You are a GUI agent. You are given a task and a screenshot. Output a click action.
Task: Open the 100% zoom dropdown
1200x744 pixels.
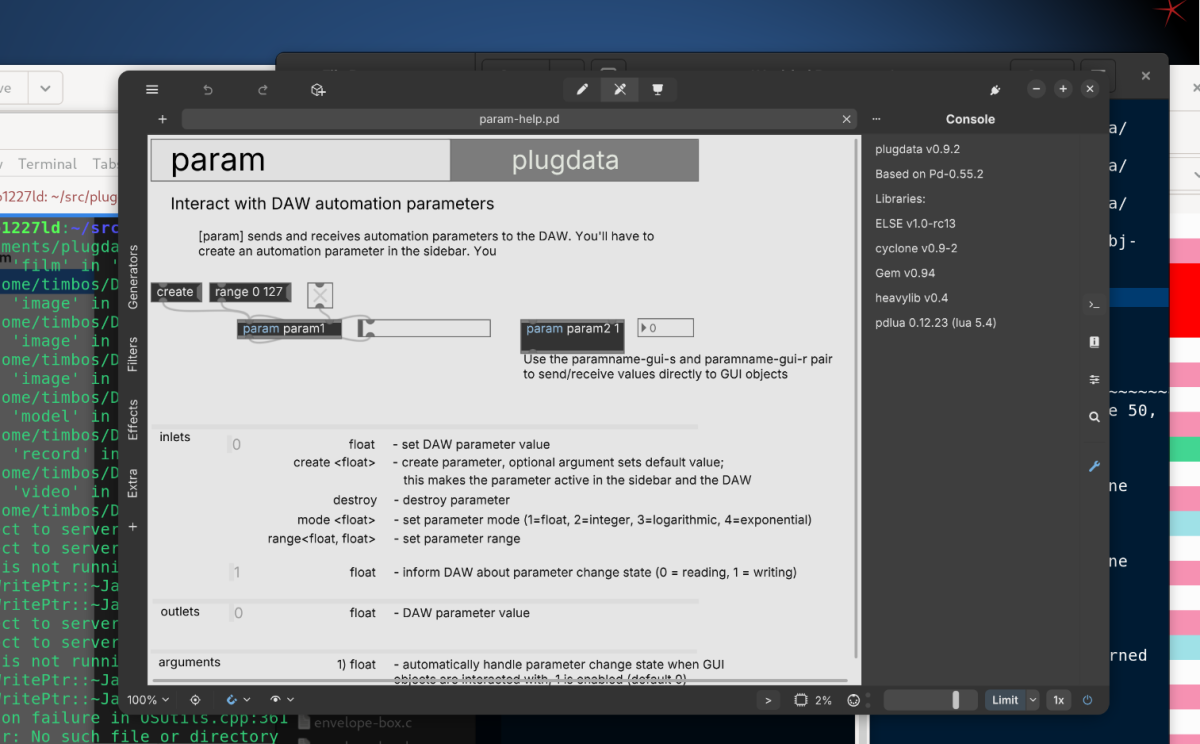[x=148, y=700]
